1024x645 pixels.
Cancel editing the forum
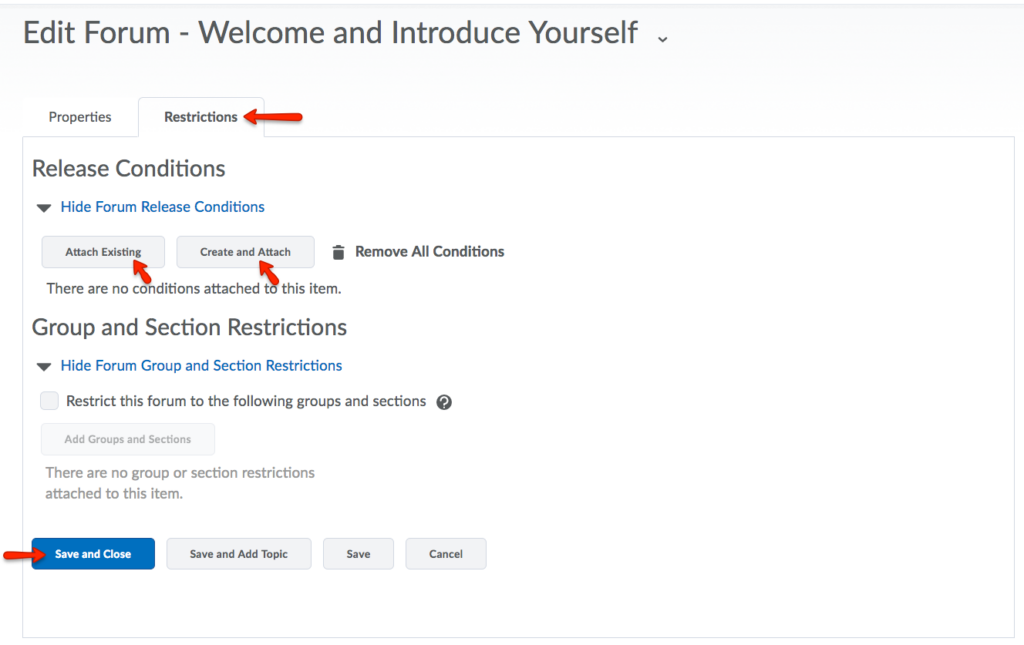(x=446, y=554)
